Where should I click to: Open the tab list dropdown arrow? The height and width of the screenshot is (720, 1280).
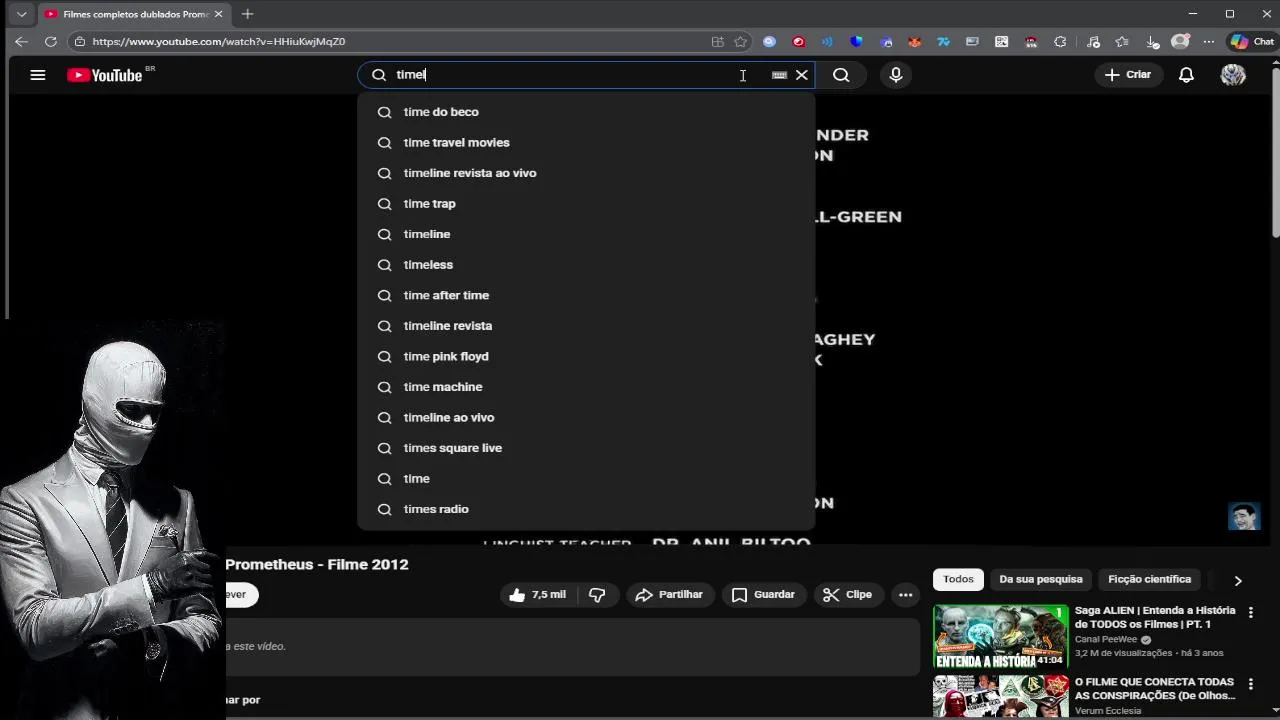21,14
